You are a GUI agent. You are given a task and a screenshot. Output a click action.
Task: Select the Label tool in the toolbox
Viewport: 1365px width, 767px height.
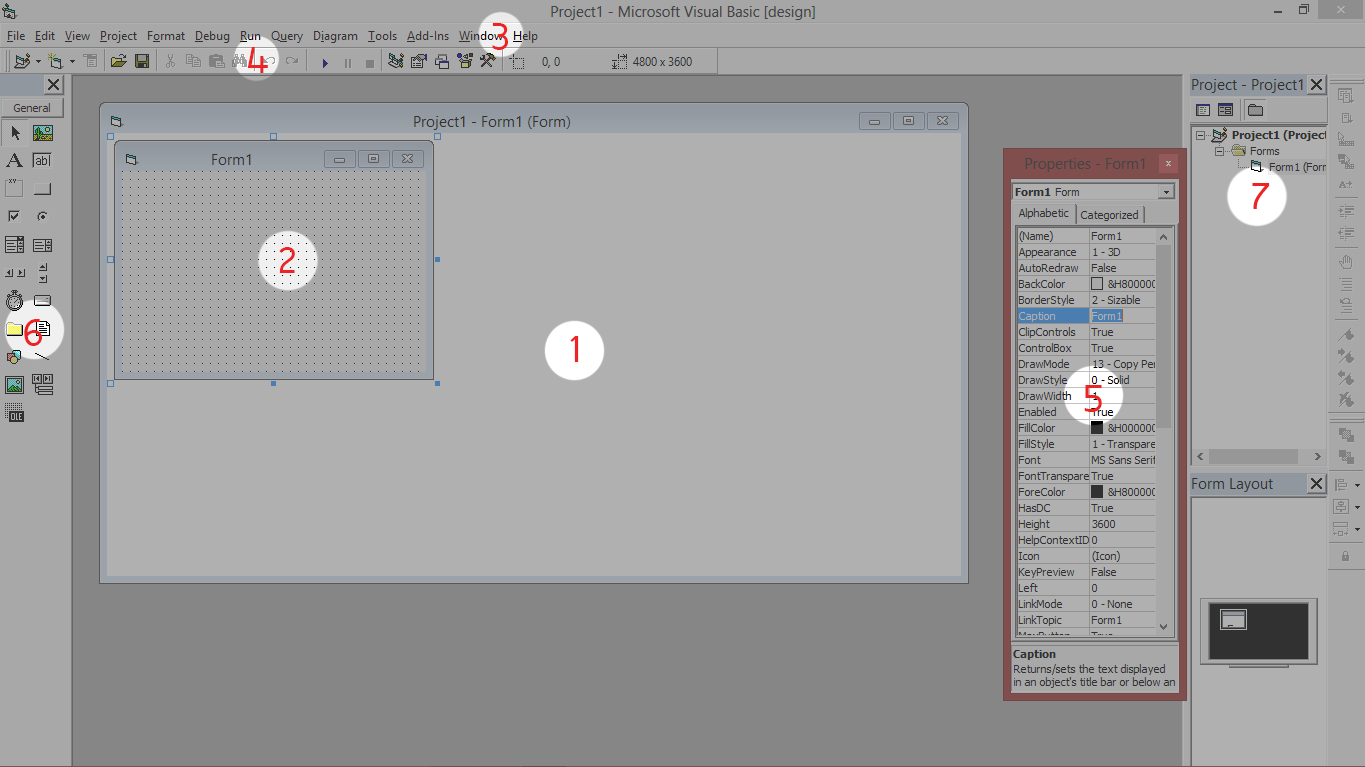[x=14, y=160]
